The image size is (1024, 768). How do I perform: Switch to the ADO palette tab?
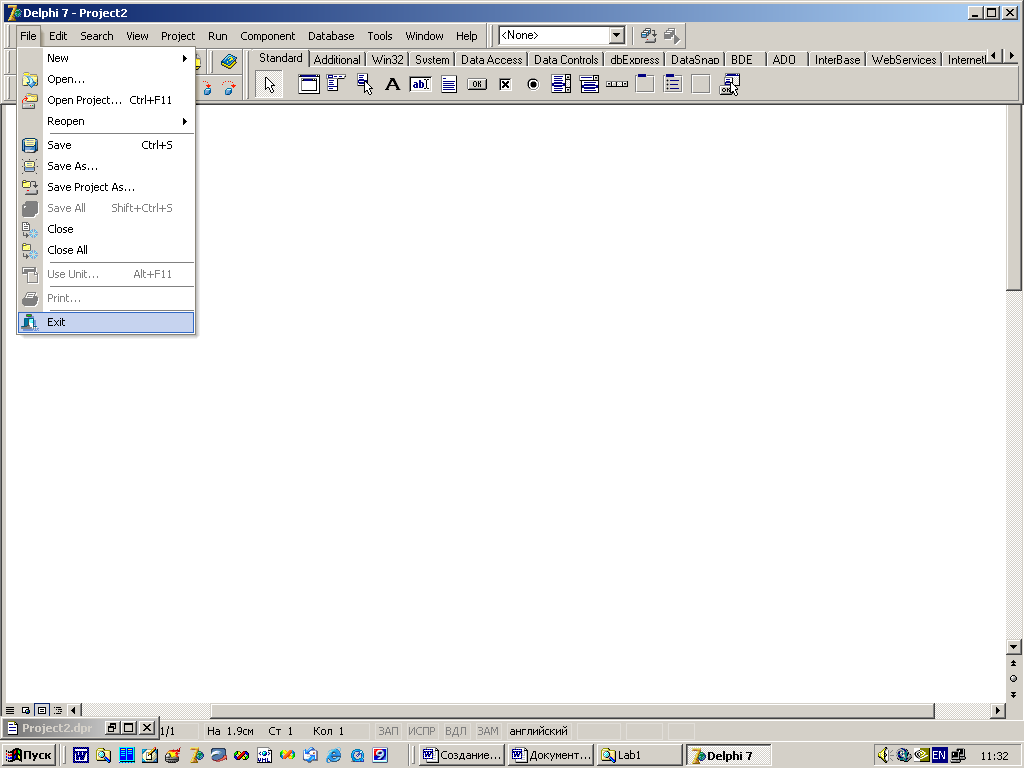[784, 59]
